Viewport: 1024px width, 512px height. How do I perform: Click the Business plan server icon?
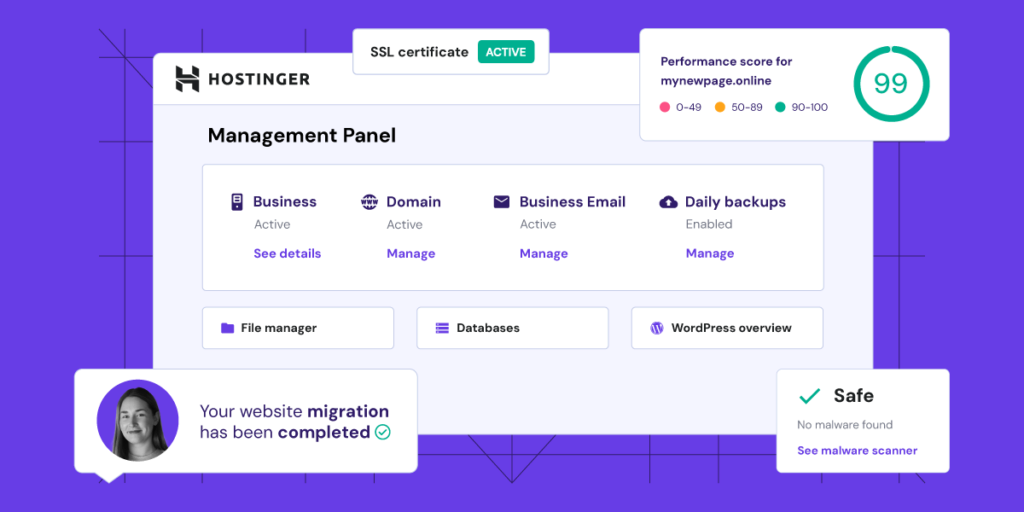tap(237, 202)
